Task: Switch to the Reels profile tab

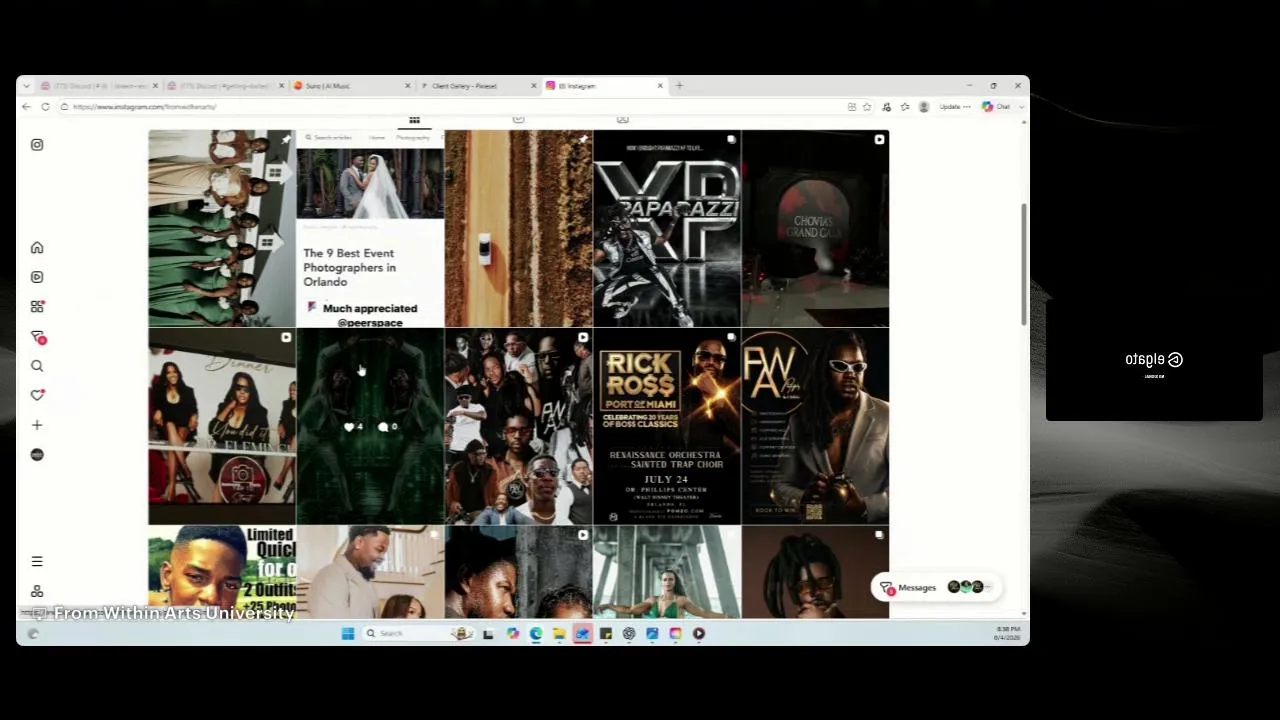Action: click(x=518, y=121)
